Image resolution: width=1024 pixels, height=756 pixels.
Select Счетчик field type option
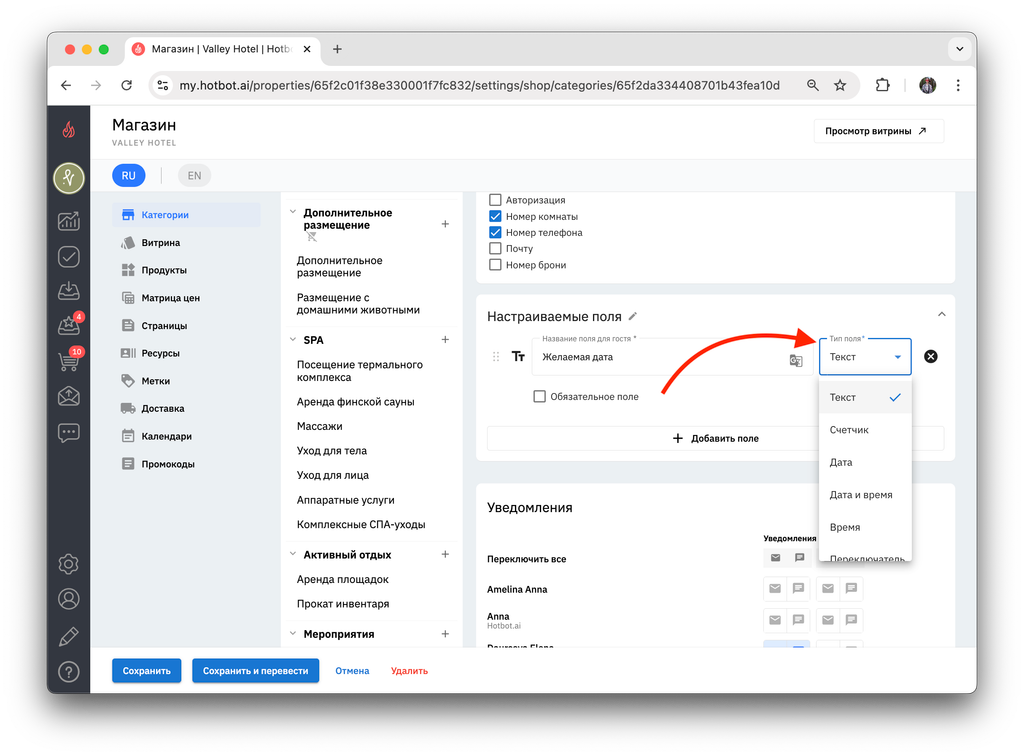[865, 430]
